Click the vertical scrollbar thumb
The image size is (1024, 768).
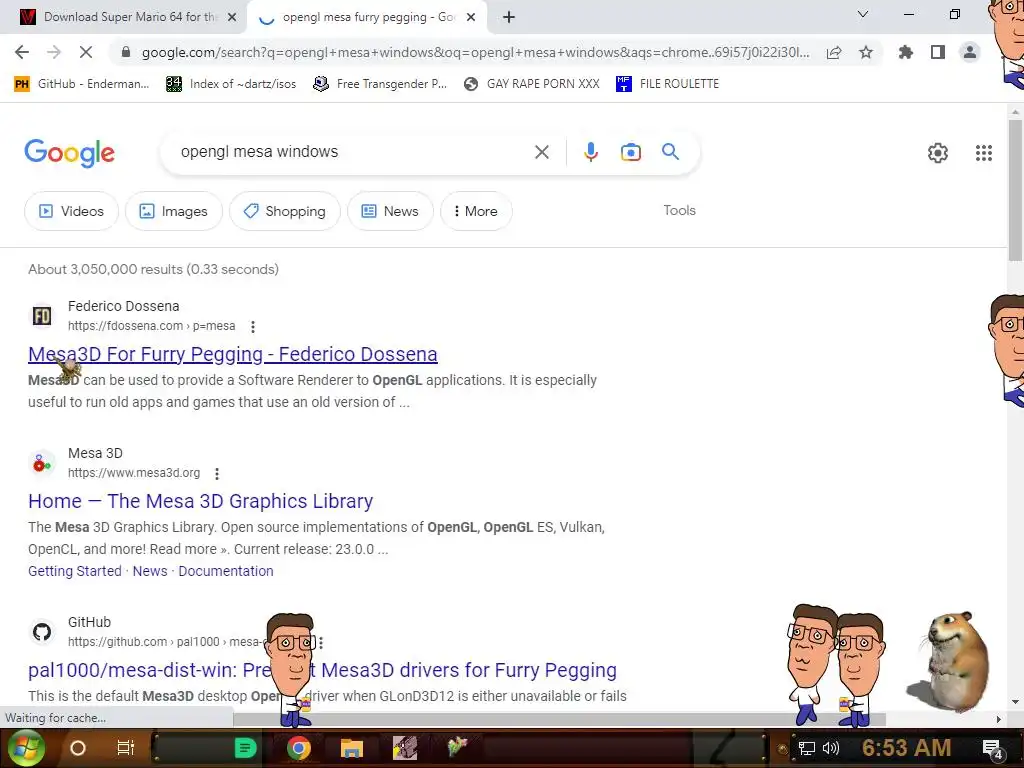coord(1015,189)
